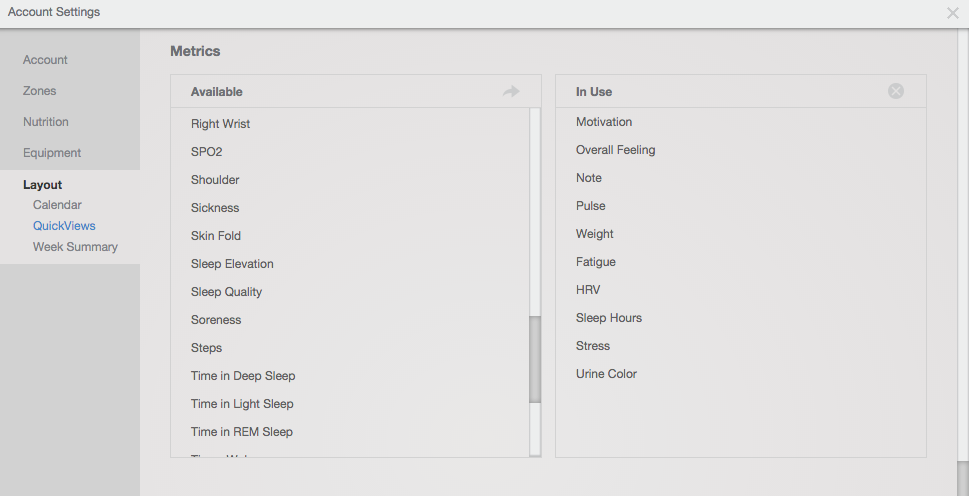Close the Account Settings dialog
This screenshot has height=496, width=969.
click(952, 13)
